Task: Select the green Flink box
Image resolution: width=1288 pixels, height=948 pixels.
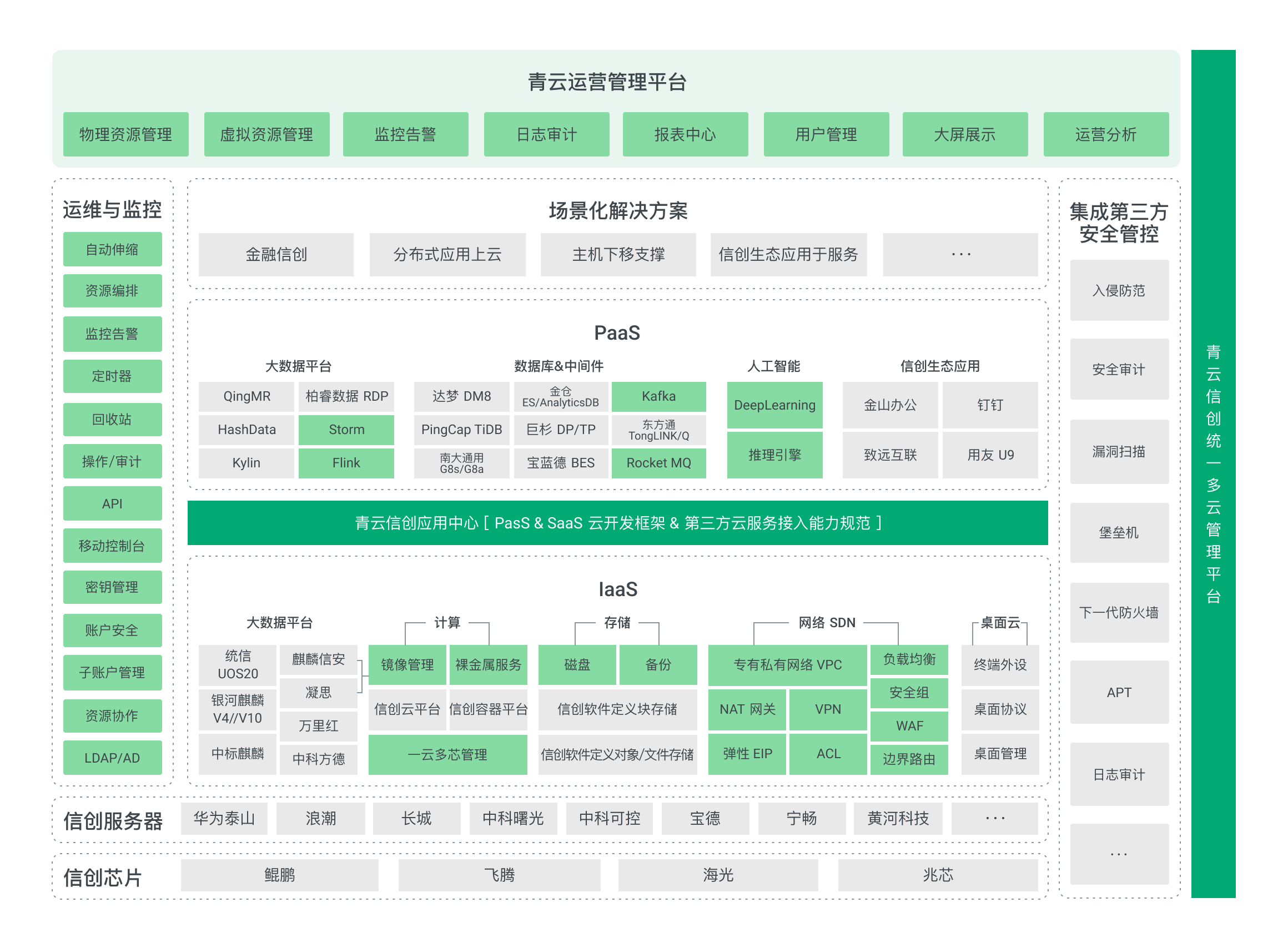Action: (346, 462)
